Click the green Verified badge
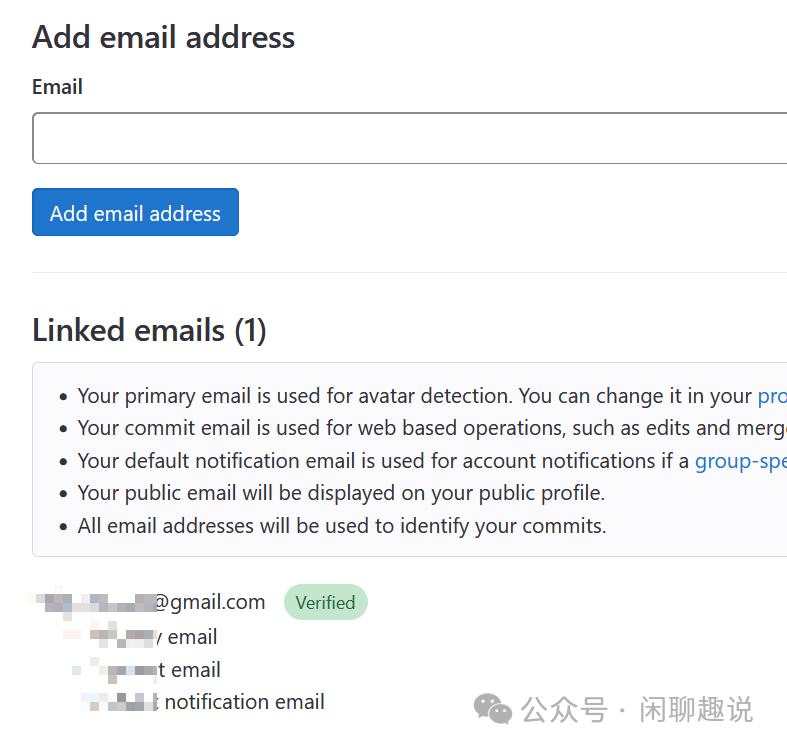 pos(325,603)
